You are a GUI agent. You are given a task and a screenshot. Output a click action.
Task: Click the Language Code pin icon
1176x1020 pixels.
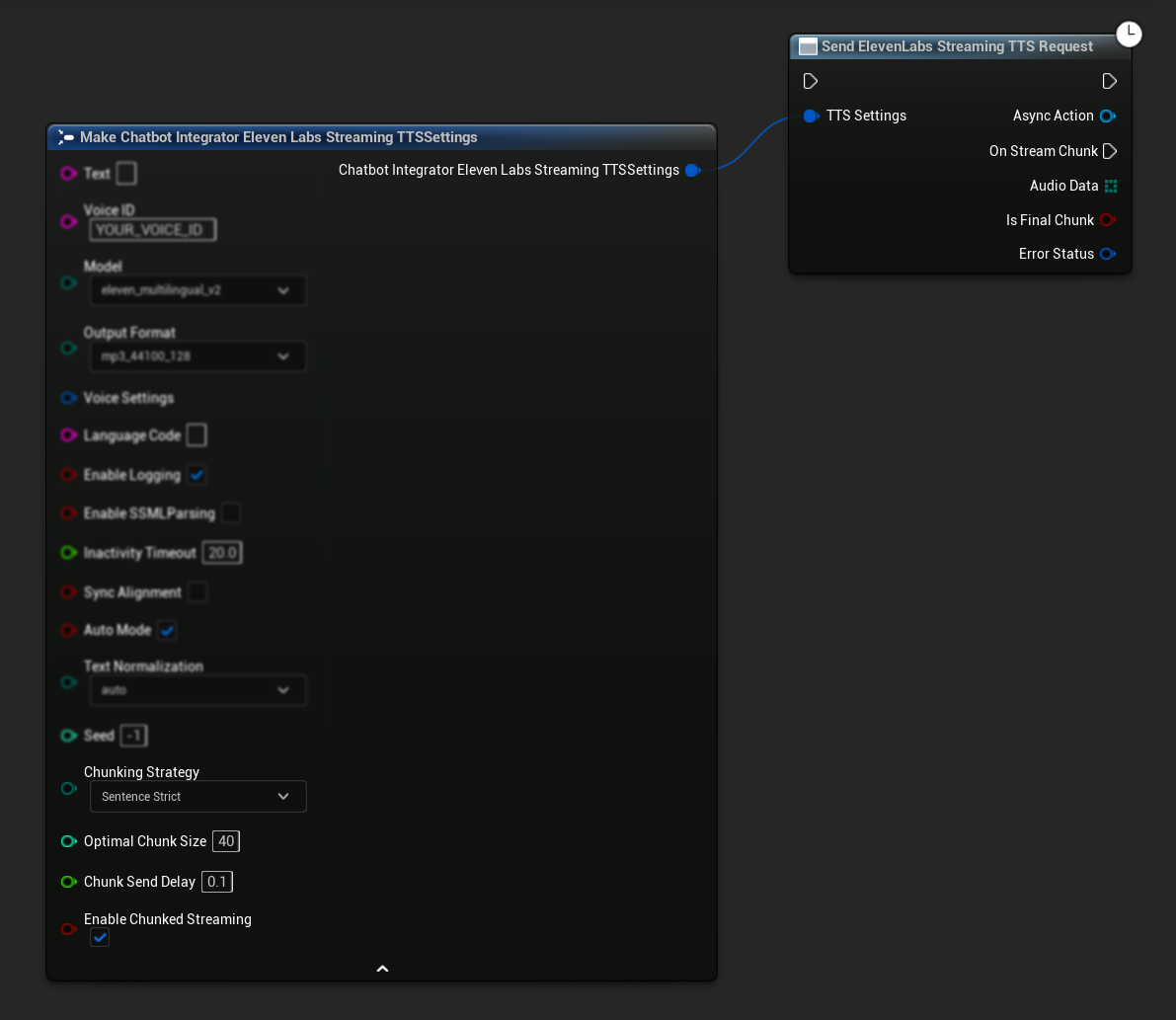pyautogui.click(x=68, y=434)
